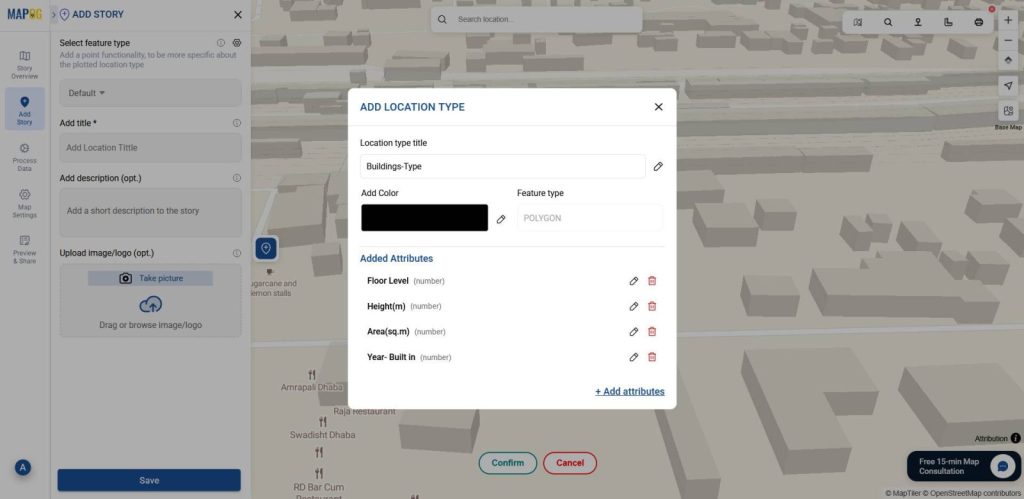Image resolution: width=1024 pixels, height=499 pixels.
Task: Close the Add Story panel
Action: click(238, 14)
